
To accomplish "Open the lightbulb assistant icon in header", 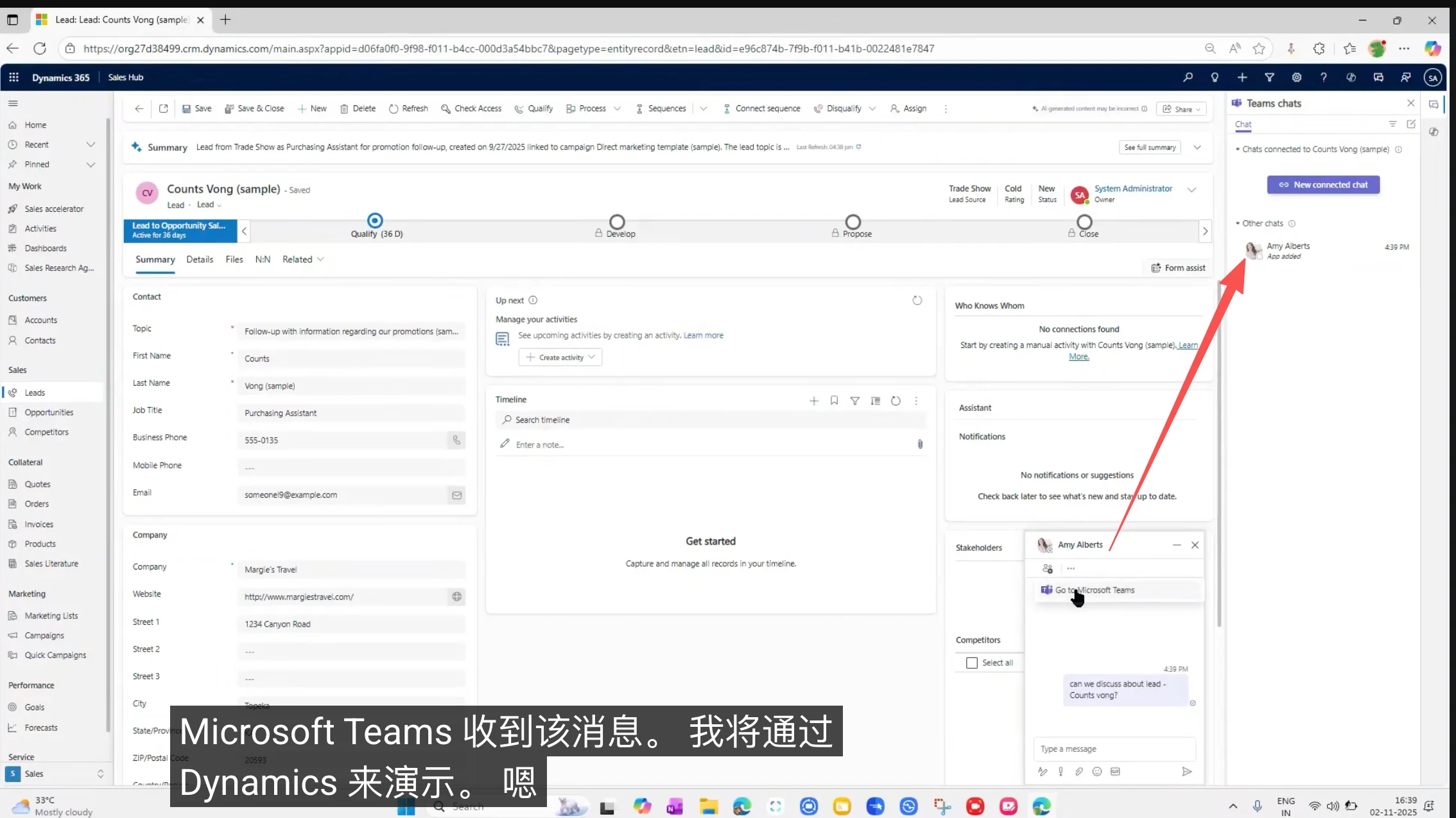I will 1215,77.
